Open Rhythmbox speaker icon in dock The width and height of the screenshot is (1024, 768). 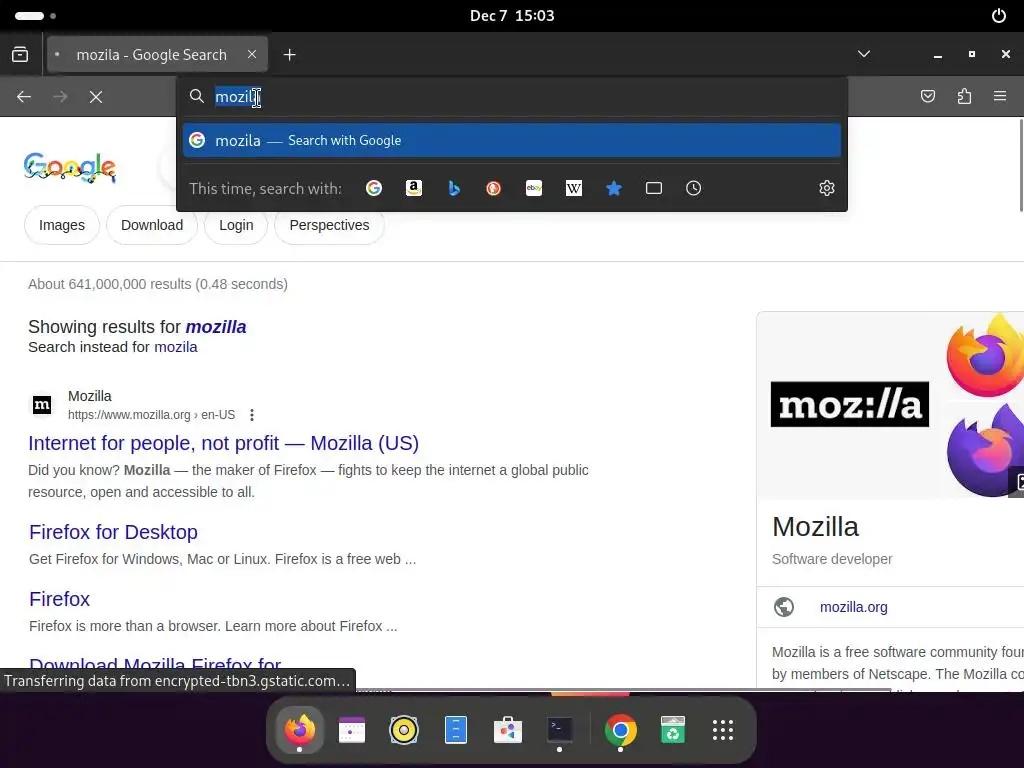pos(404,729)
